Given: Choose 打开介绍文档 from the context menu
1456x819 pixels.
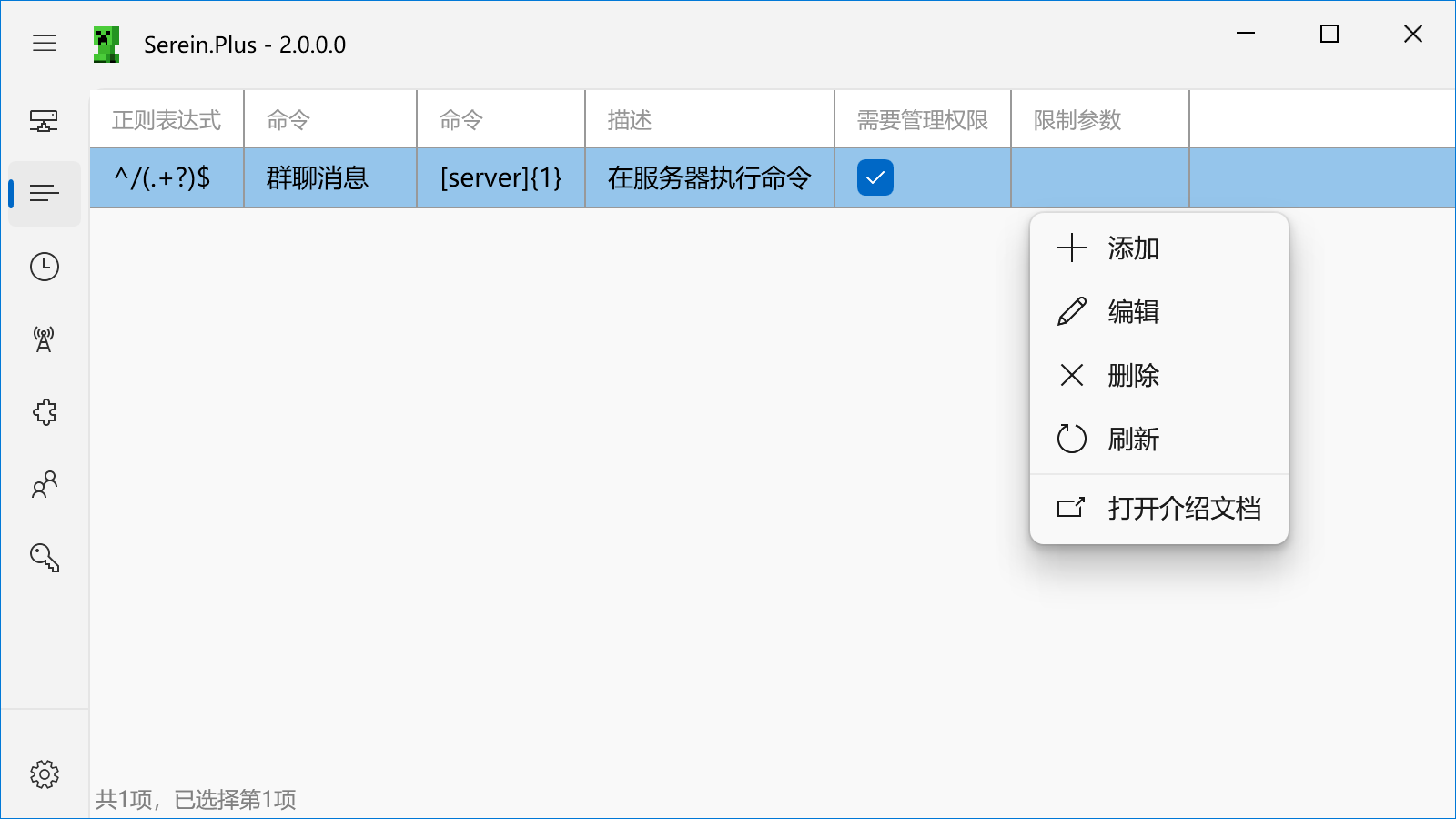Looking at the screenshot, I should [1159, 508].
